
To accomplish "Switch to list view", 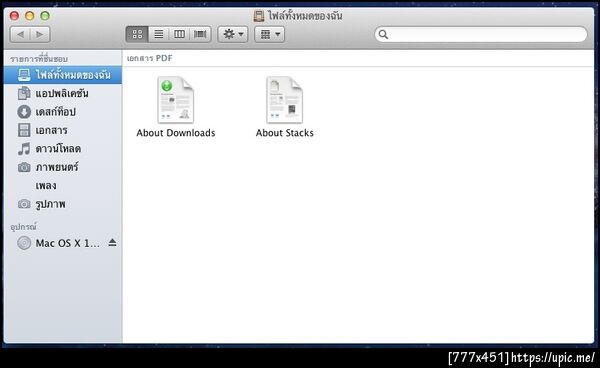I will pos(158,34).
